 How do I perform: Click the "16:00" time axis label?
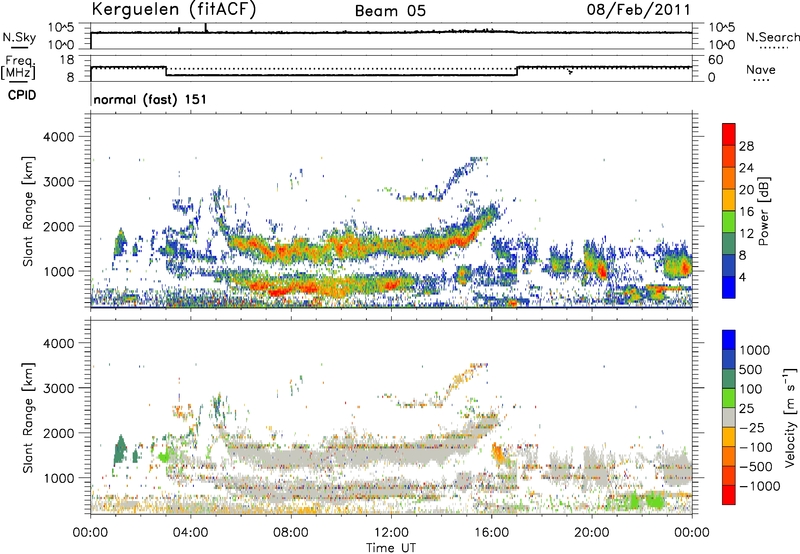(491, 533)
